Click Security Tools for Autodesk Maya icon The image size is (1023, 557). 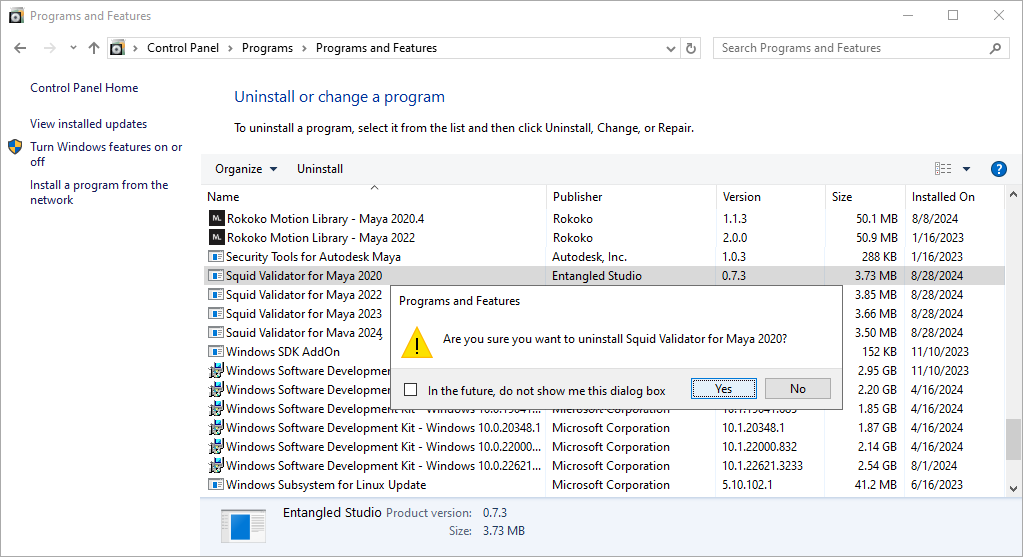(x=216, y=256)
